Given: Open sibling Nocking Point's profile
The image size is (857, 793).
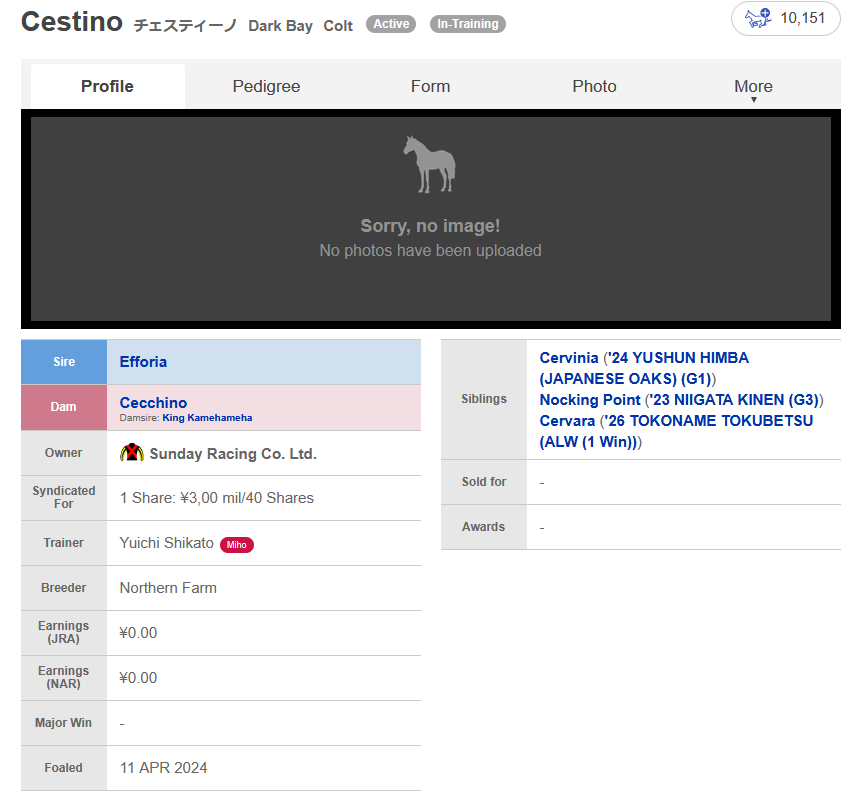Looking at the screenshot, I should [590, 400].
